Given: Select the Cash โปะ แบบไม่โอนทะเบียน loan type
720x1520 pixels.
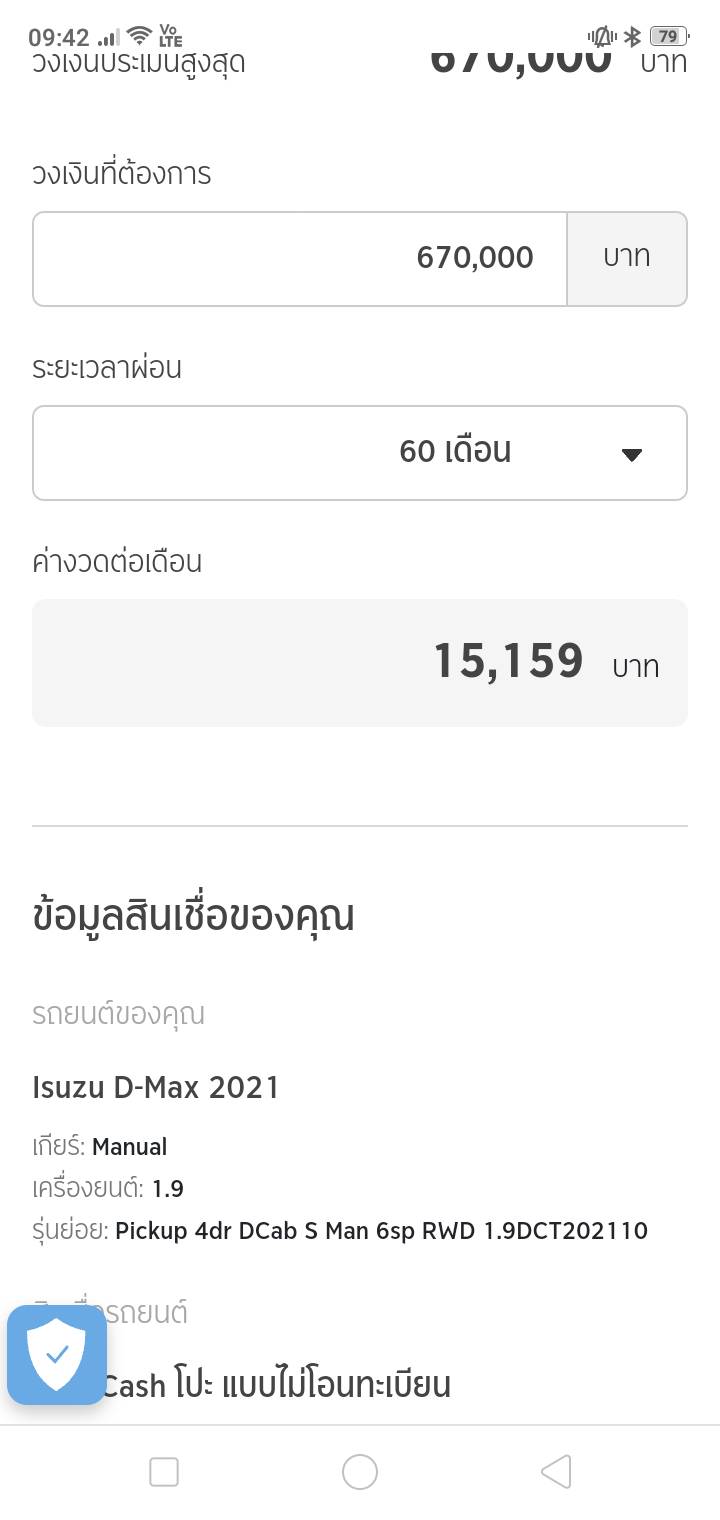Looking at the screenshot, I should 276,1385.
